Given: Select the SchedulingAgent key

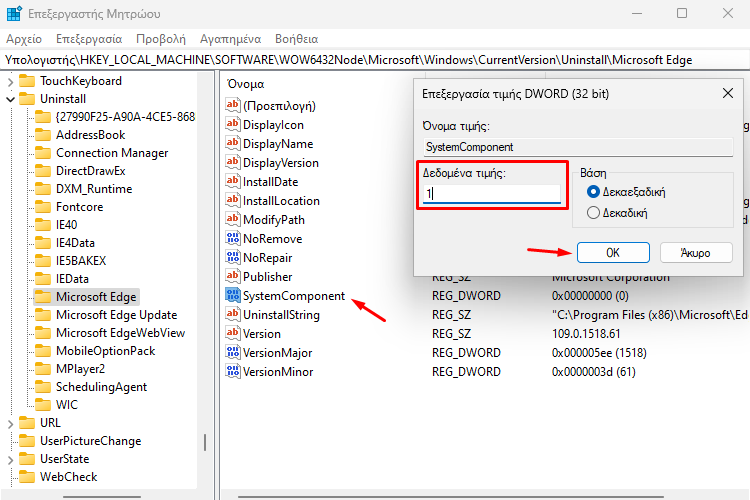Looking at the screenshot, I should pyautogui.click(x=101, y=387).
